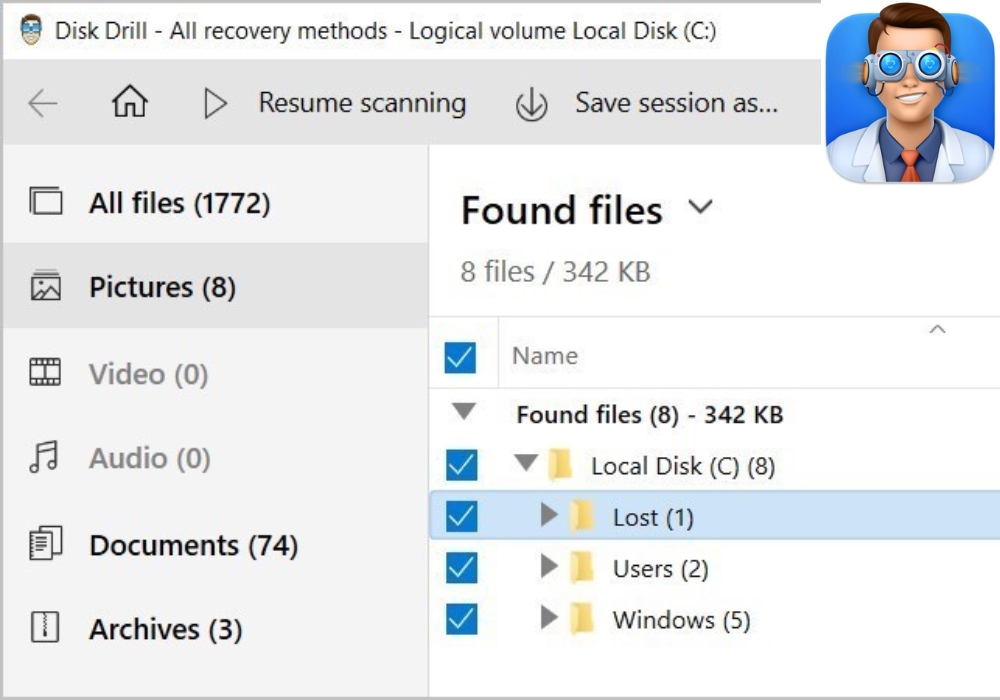Viewport: 1000px width, 700px height.
Task: Select Documents (74) category
Action: (x=216, y=545)
